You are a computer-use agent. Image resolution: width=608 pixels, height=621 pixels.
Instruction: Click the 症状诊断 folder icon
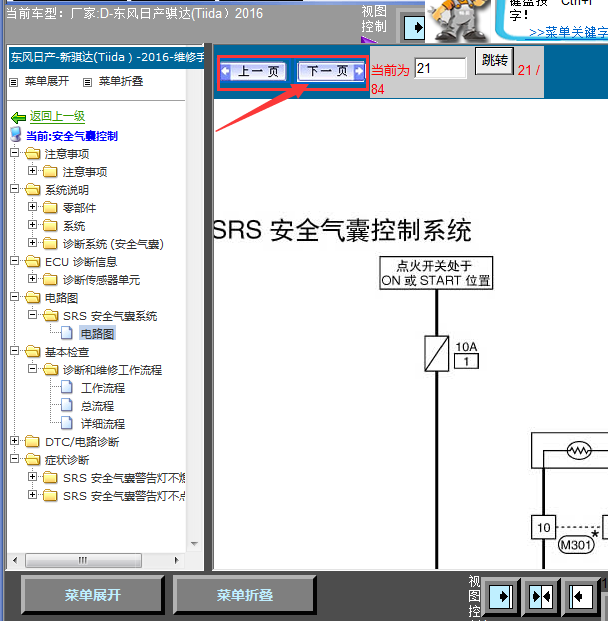(32, 460)
